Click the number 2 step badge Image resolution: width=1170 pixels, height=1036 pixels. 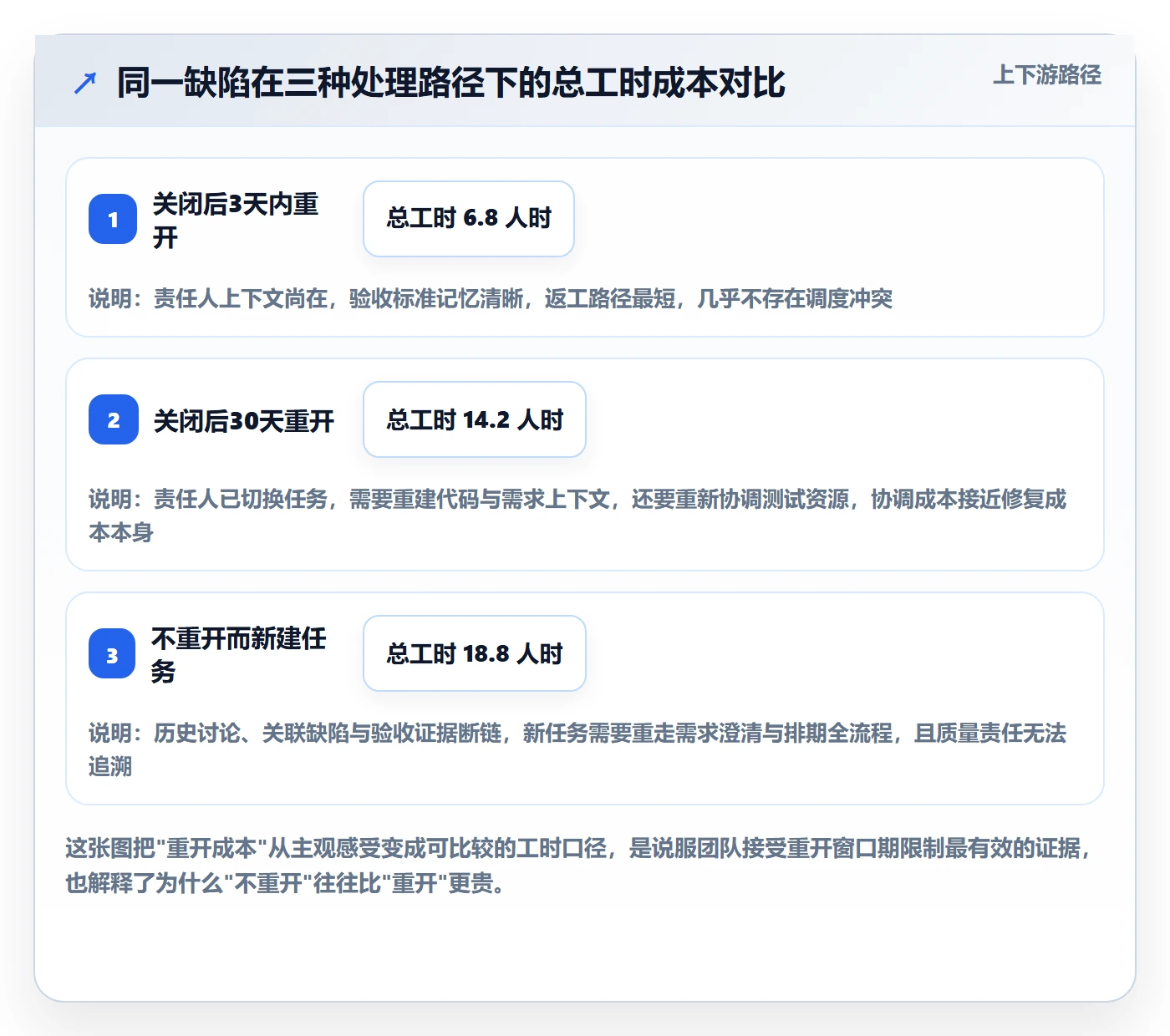coord(114,419)
